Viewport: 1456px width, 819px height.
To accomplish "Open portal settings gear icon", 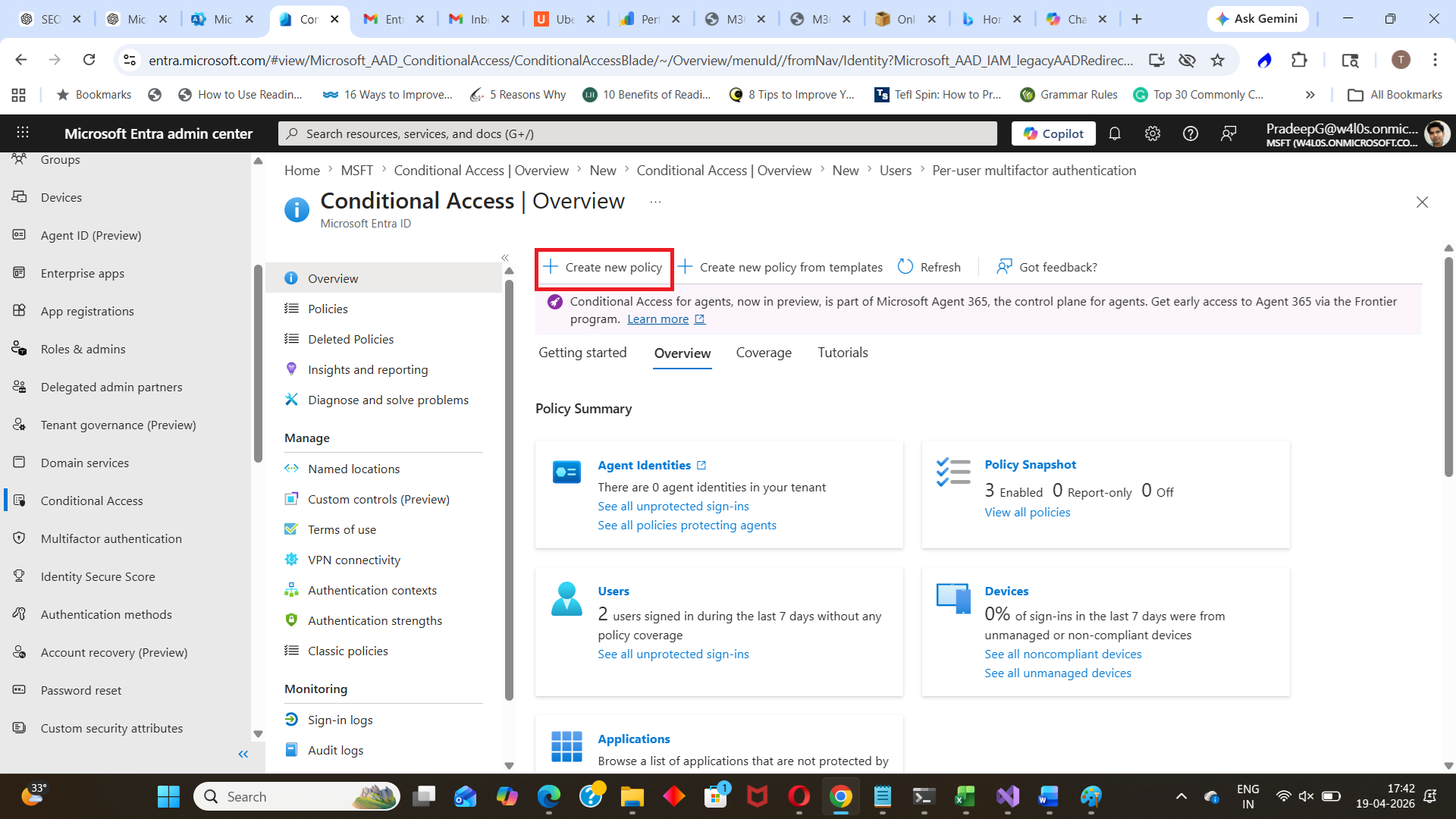I will pos(1152,133).
